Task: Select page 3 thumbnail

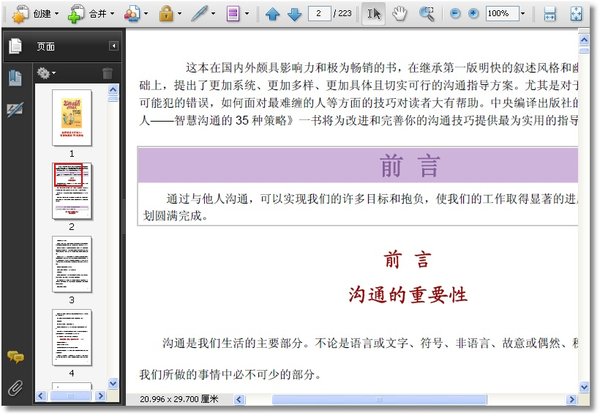Action: (72, 264)
